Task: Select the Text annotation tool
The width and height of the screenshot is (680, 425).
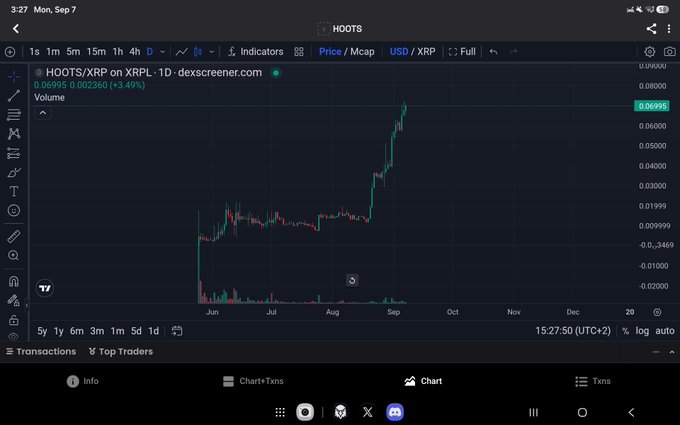Action: click(x=14, y=191)
